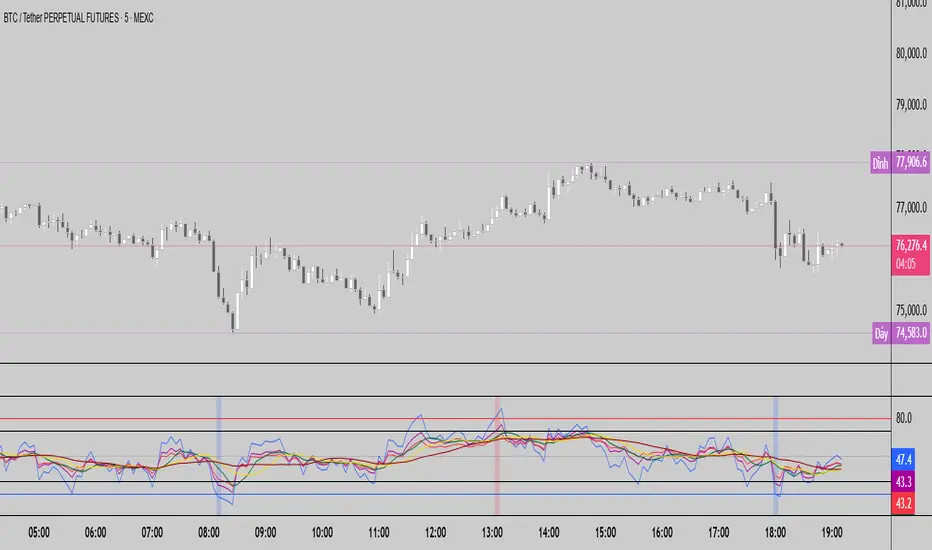Viewport: 932px width, 550px height.
Task: Click the 74,583.0 low price tag
Action: (x=911, y=333)
